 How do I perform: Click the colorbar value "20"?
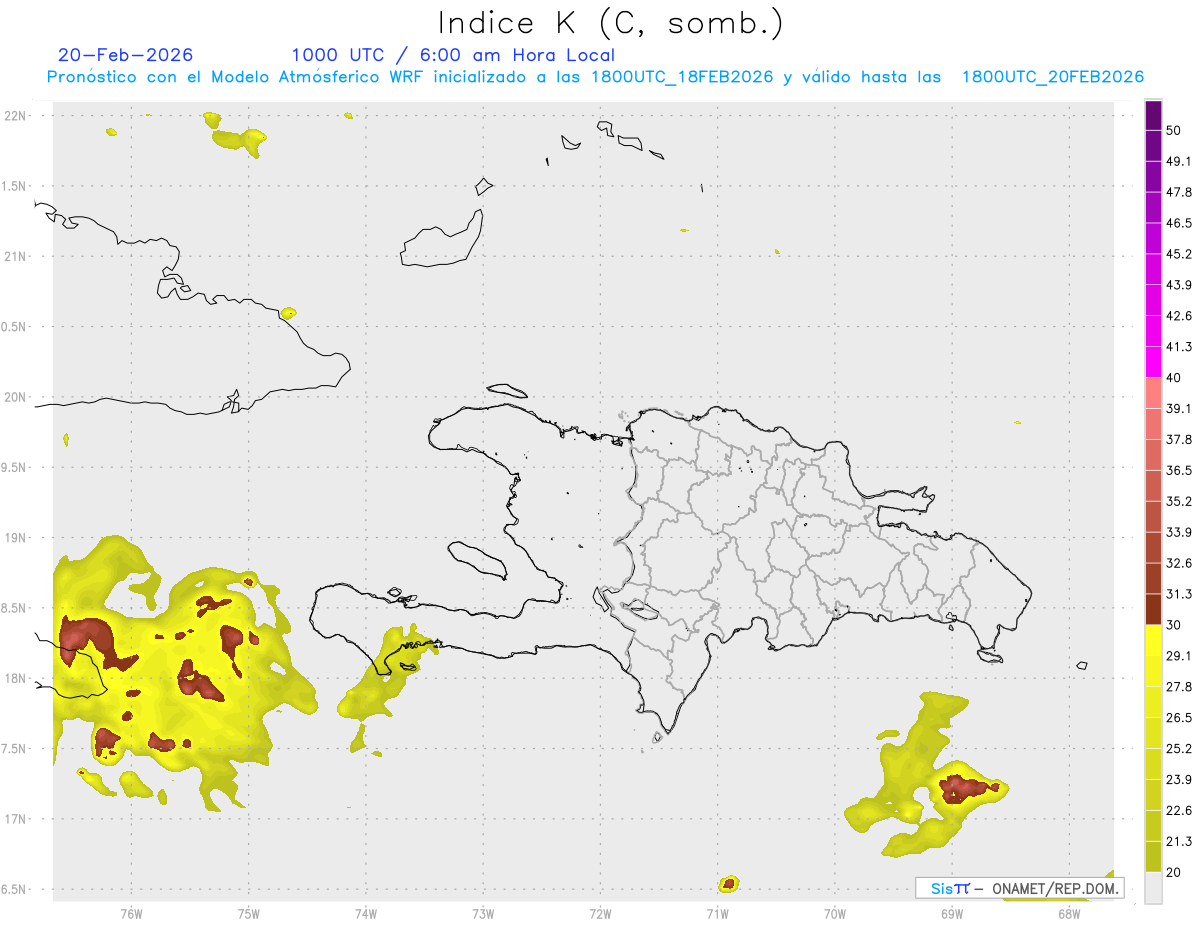(x=1174, y=872)
